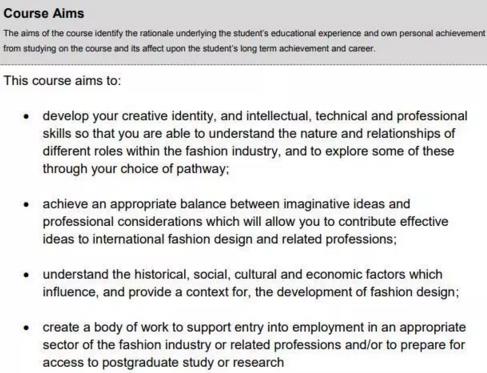
Task: Click 'achieve an appropriate balance' text
Action: click(x=134, y=204)
